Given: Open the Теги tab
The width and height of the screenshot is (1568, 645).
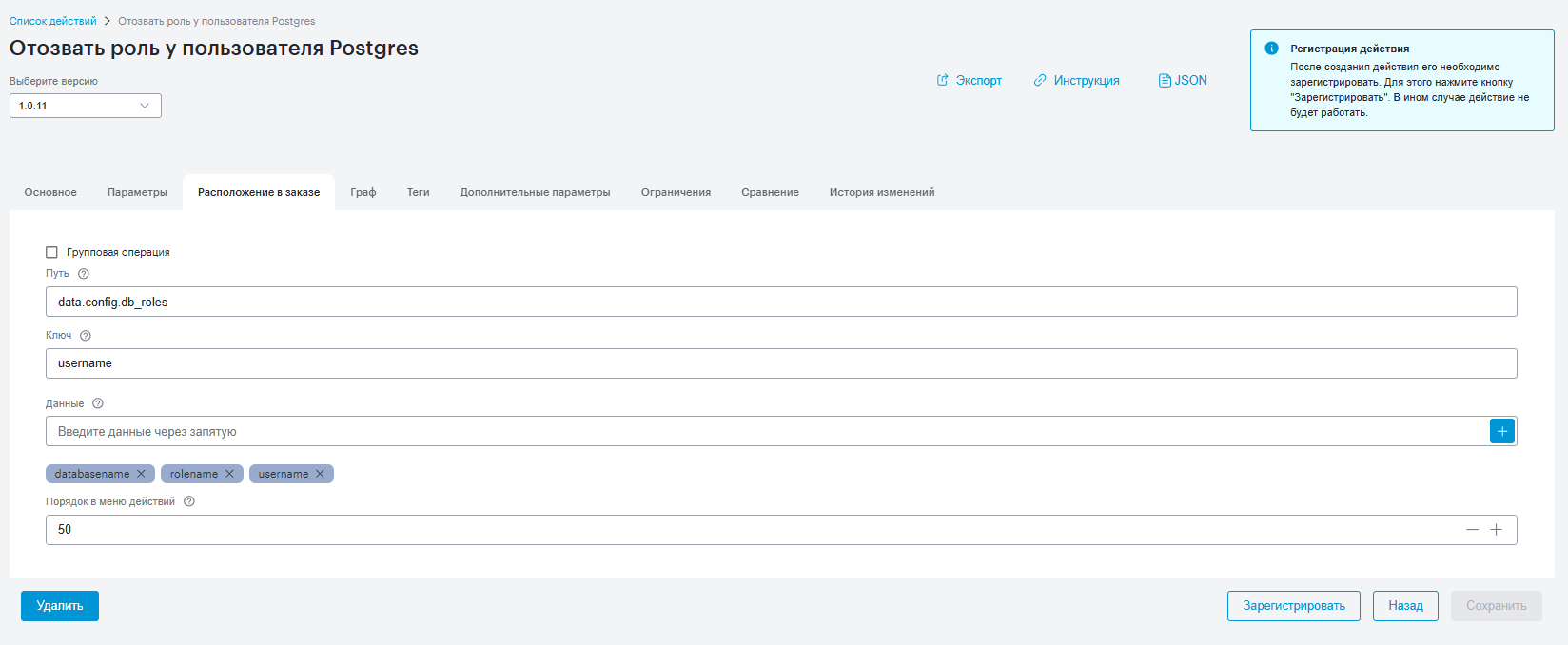Looking at the screenshot, I should point(419,192).
